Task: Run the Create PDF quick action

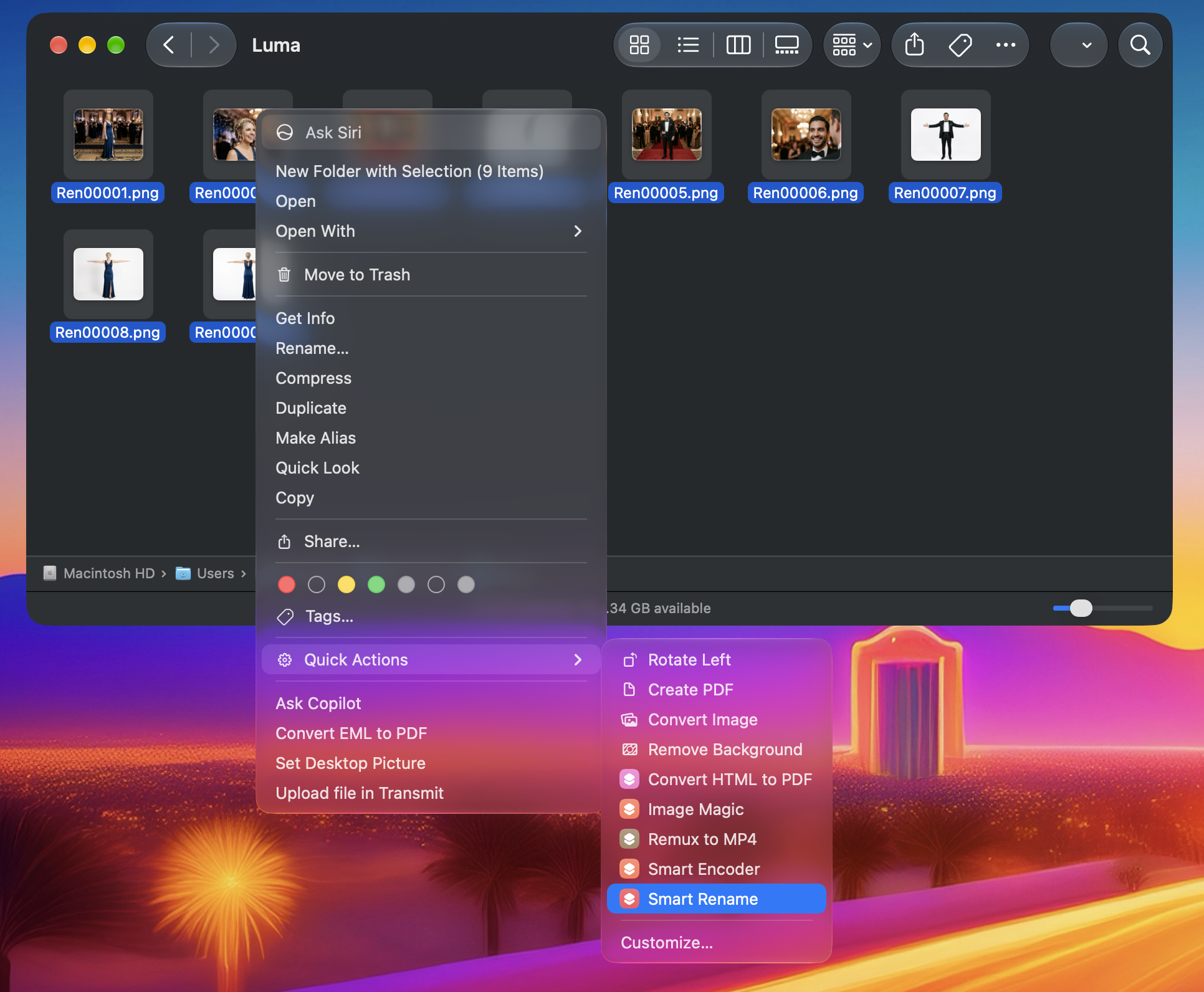Action: click(717, 690)
